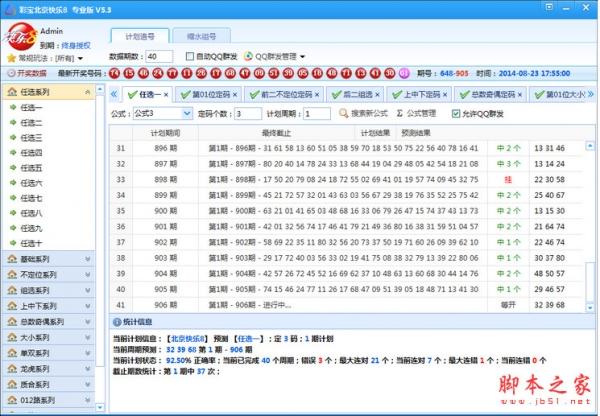
Task: Enable the 自动QQ群发 checkbox
Action: click(x=190, y=56)
